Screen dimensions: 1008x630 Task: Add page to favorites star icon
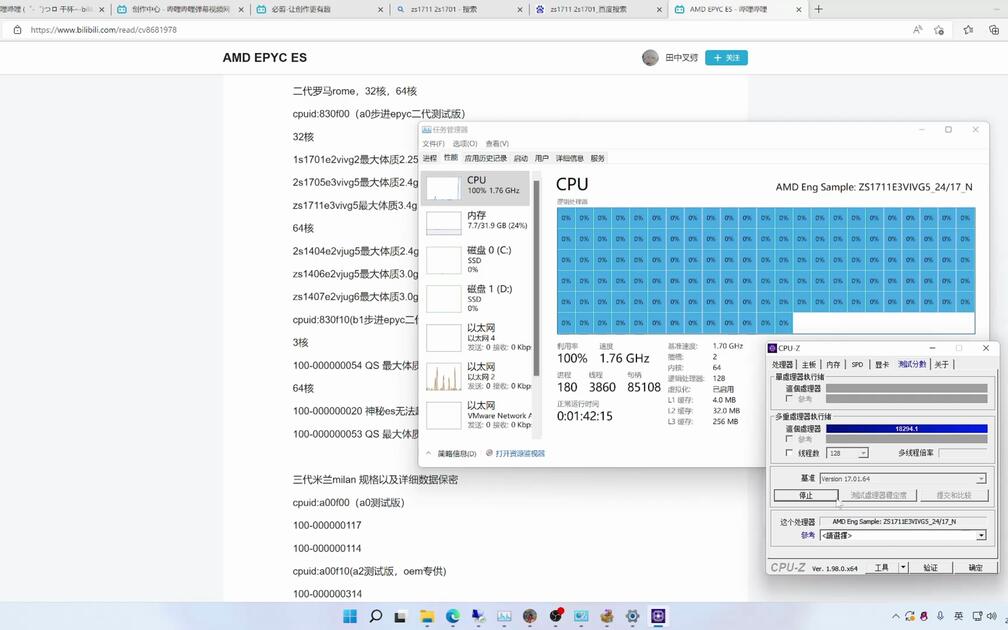click(939, 30)
